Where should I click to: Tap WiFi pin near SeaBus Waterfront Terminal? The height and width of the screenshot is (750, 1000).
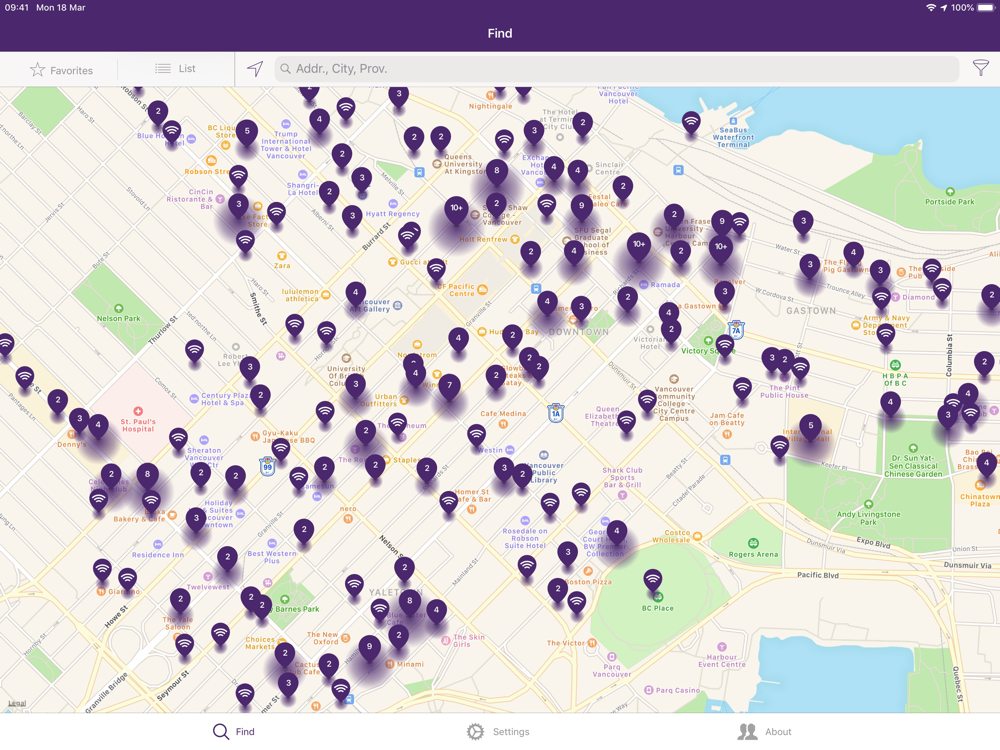691,123
